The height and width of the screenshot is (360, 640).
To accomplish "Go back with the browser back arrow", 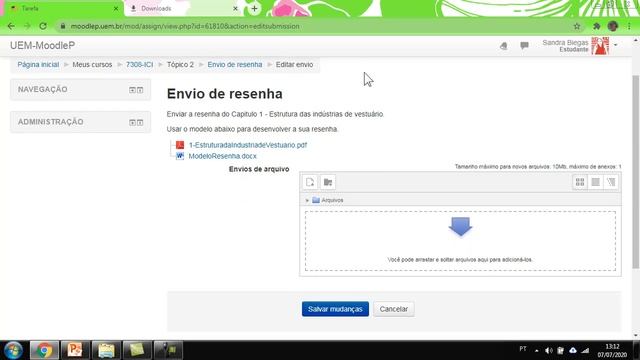I will tap(11, 26).
